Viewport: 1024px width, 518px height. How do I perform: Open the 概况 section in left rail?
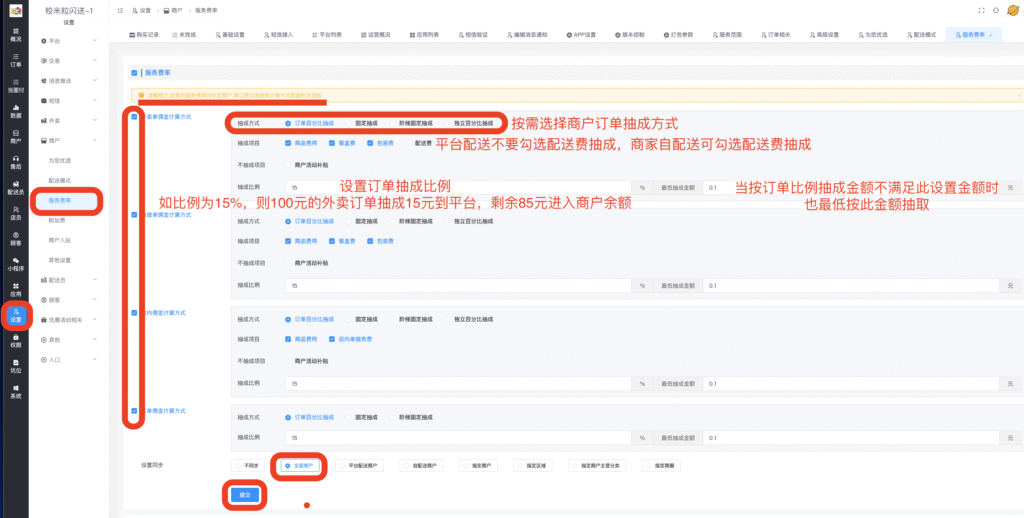(16, 35)
